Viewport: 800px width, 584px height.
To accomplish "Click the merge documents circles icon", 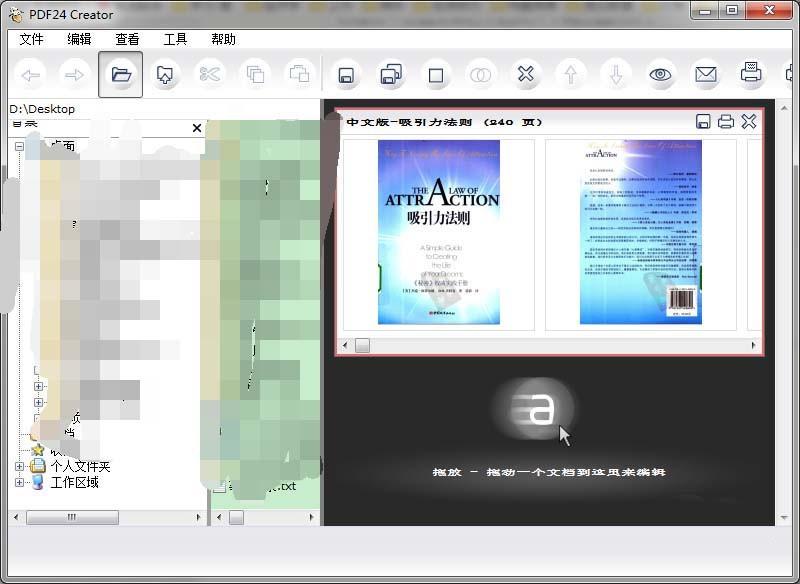I will tap(478, 73).
